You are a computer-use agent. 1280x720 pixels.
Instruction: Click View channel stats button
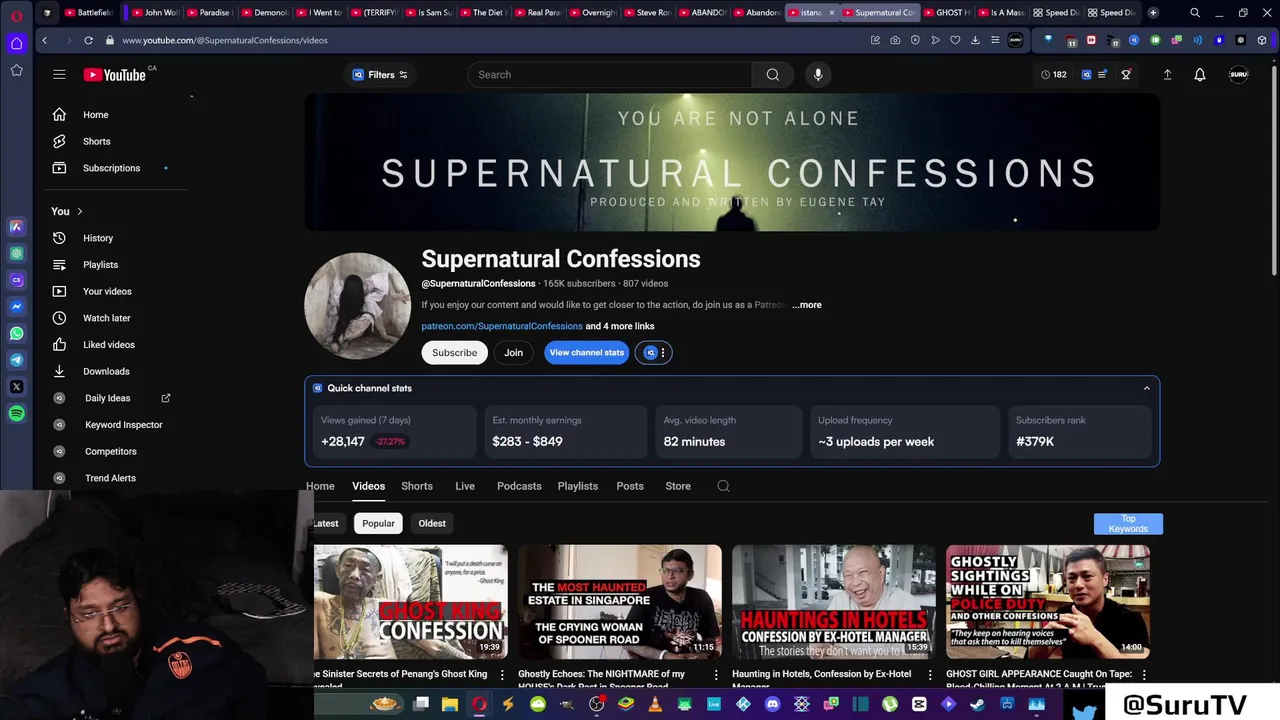587,352
